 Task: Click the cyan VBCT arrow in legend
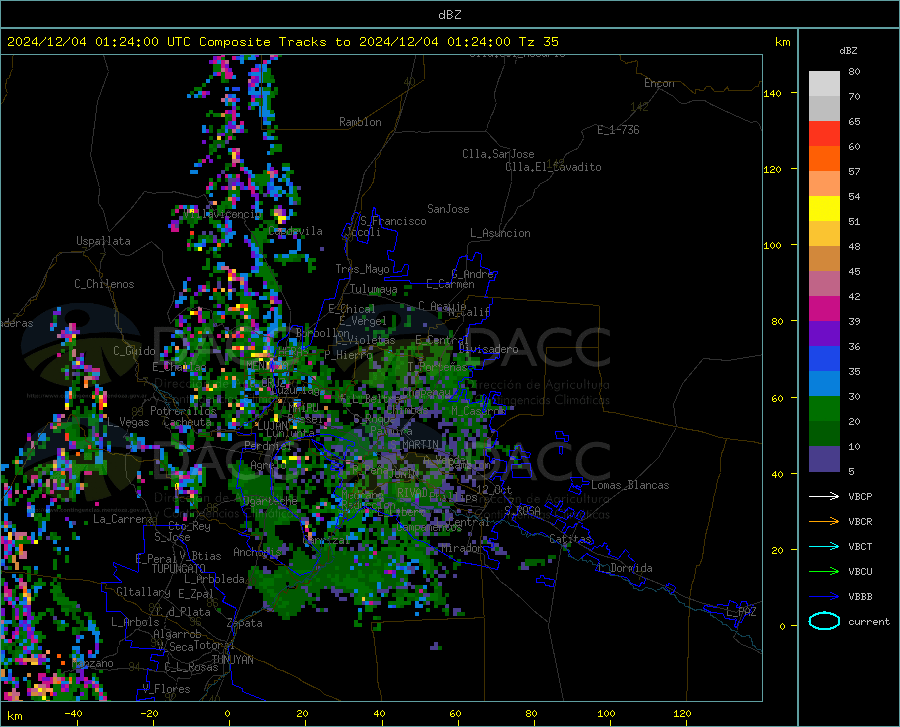824,546
